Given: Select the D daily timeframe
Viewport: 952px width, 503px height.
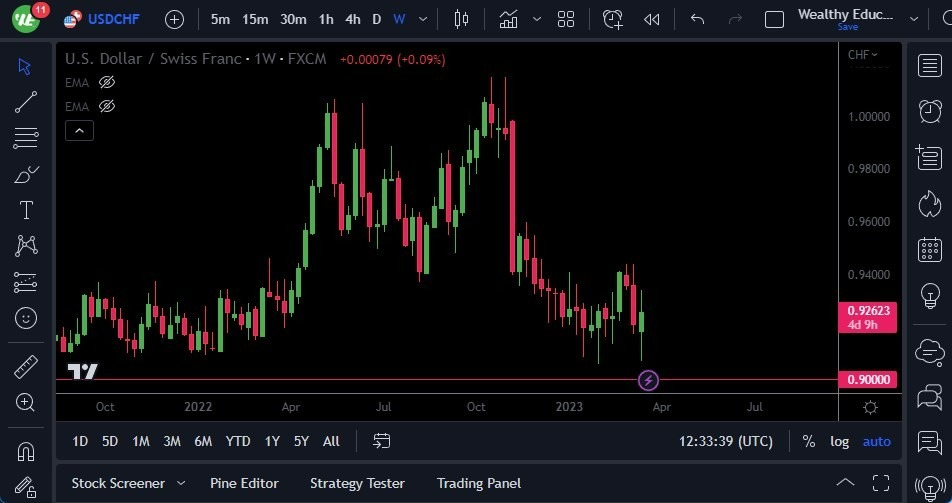Looking at the screenshot, I should point(376,19).
